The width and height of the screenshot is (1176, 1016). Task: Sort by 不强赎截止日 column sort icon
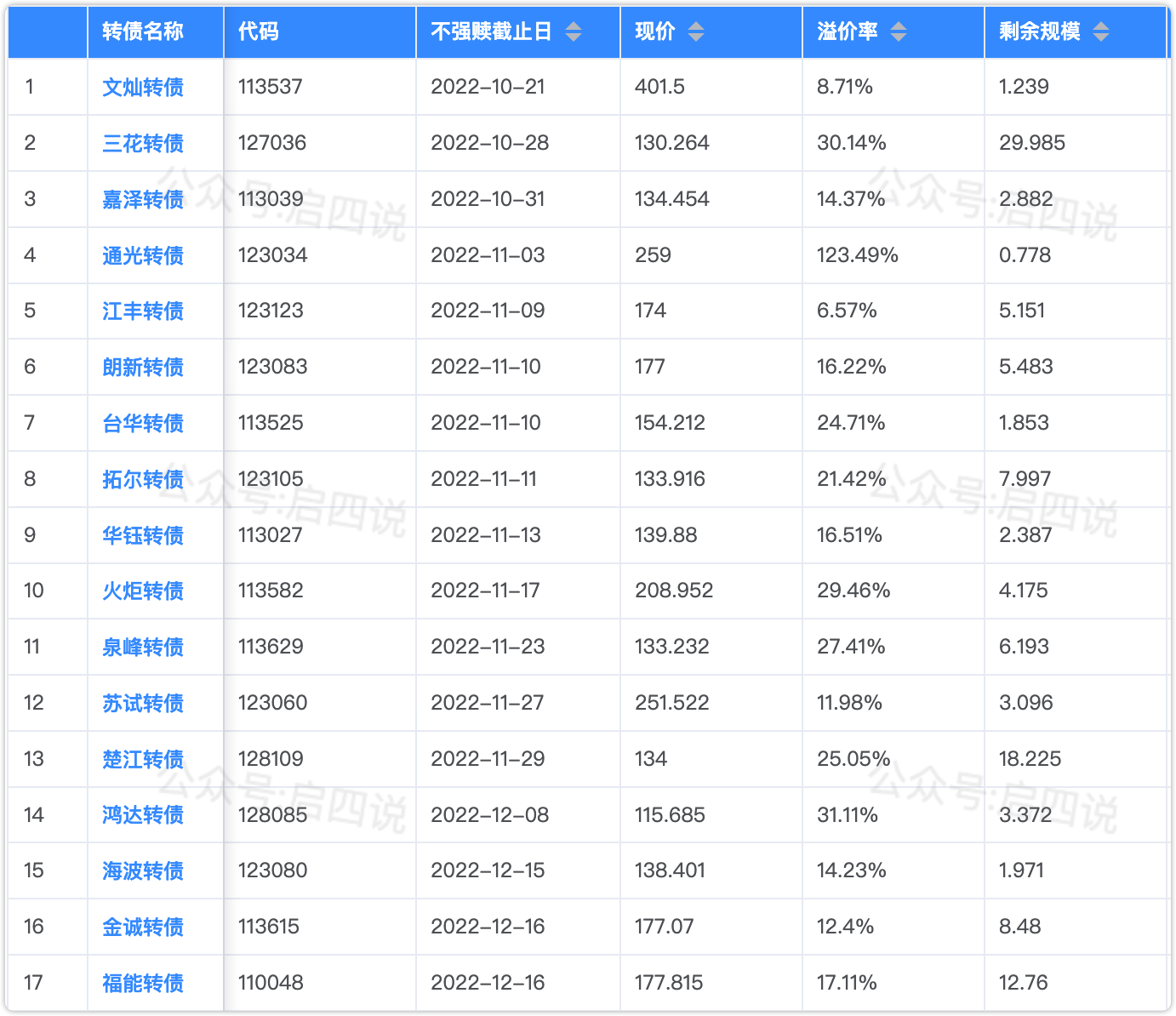tap(574, 32)
